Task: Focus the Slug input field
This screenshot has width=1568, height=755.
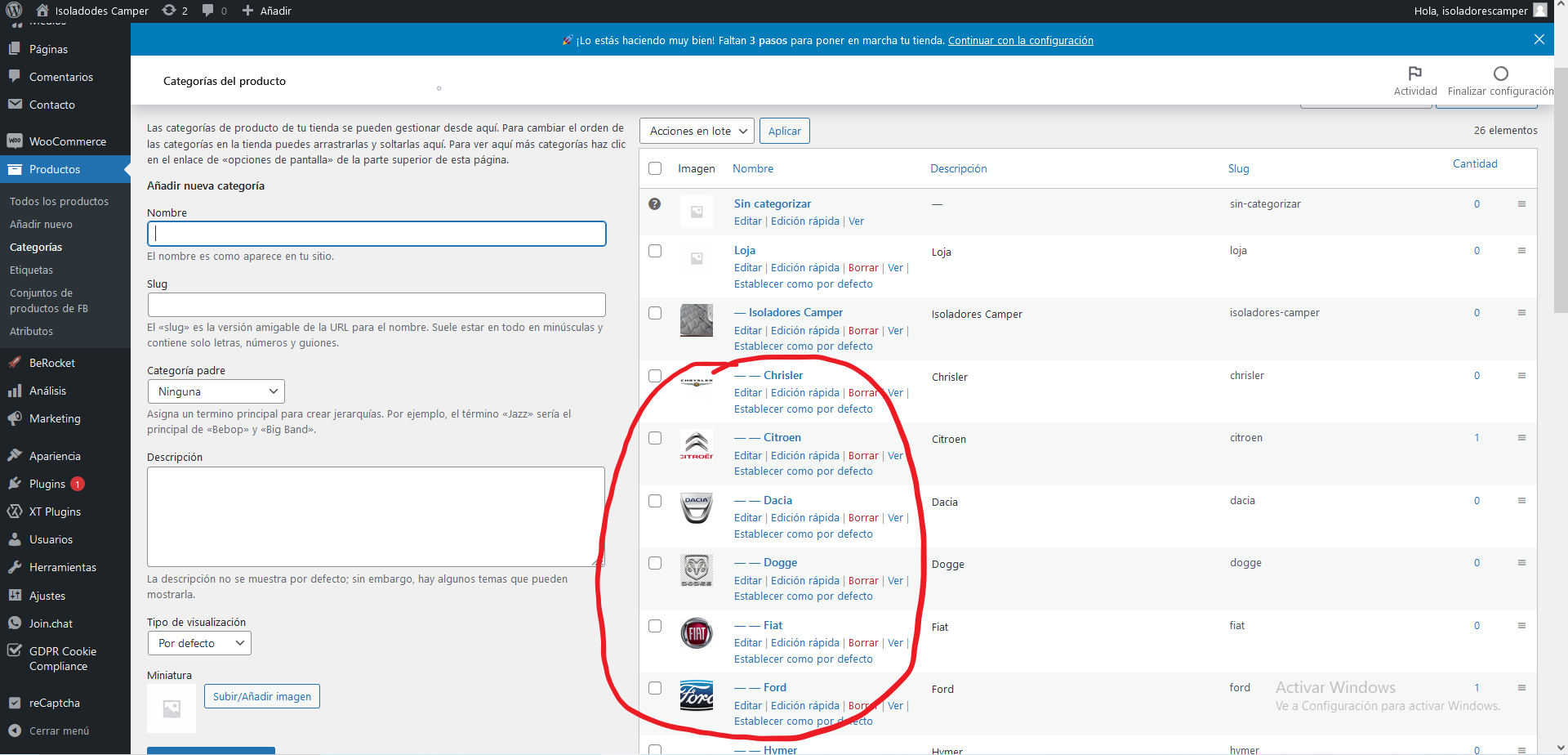Action: point(376,305)
